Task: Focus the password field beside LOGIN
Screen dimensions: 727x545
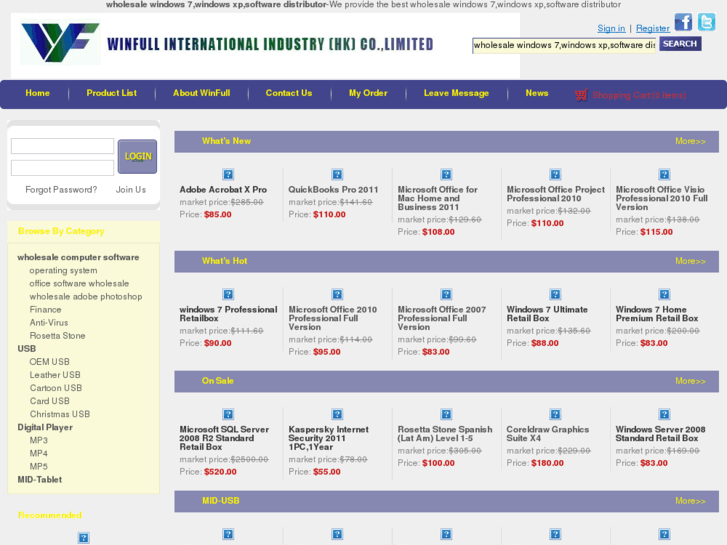Action: pos(62,168)
